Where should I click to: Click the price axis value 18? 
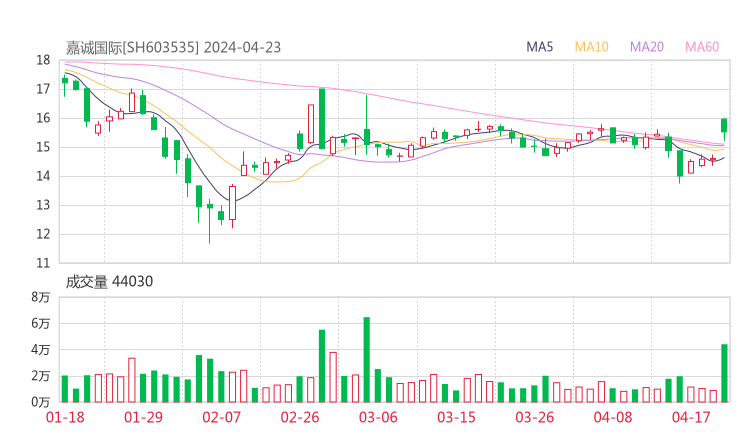click(x=43, y=60)
